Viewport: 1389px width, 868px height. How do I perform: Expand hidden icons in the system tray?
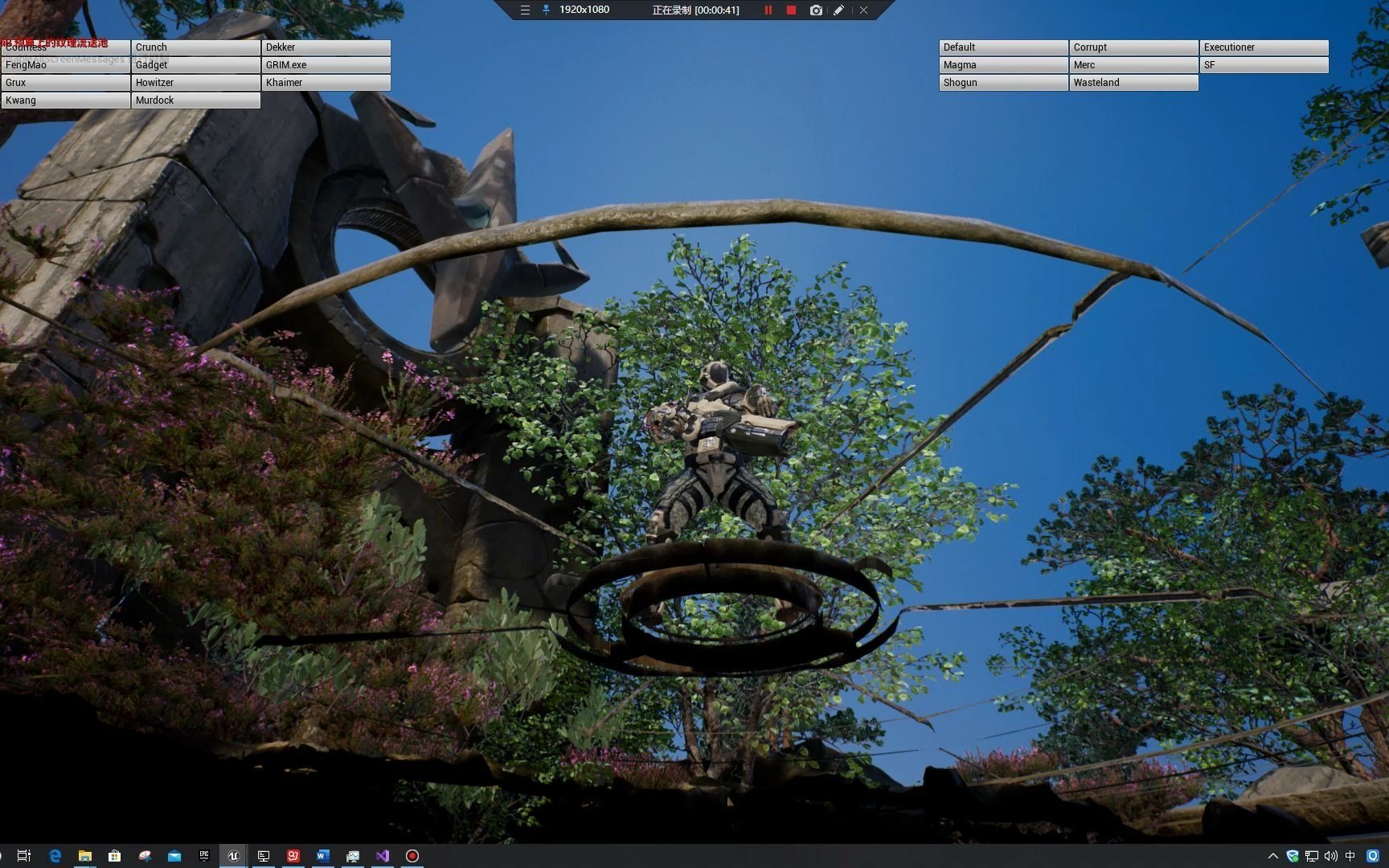point(1274,857)
